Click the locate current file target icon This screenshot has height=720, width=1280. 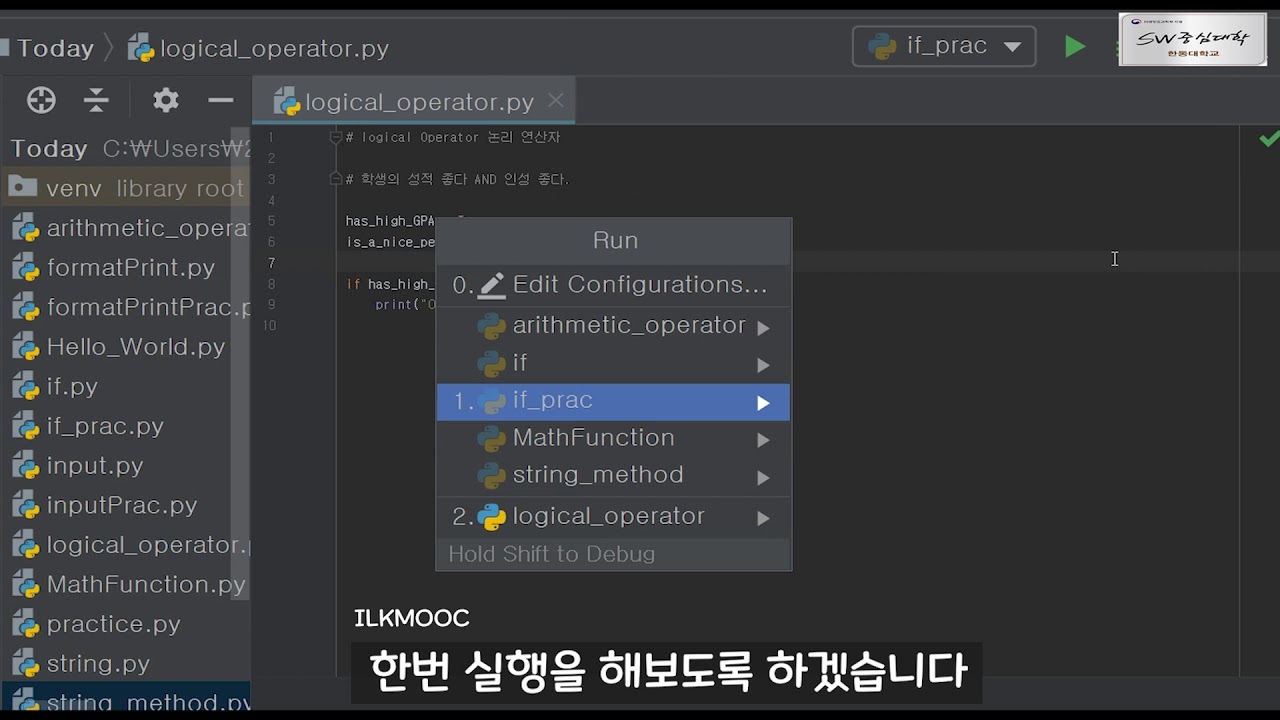click(x=41, y=100)
